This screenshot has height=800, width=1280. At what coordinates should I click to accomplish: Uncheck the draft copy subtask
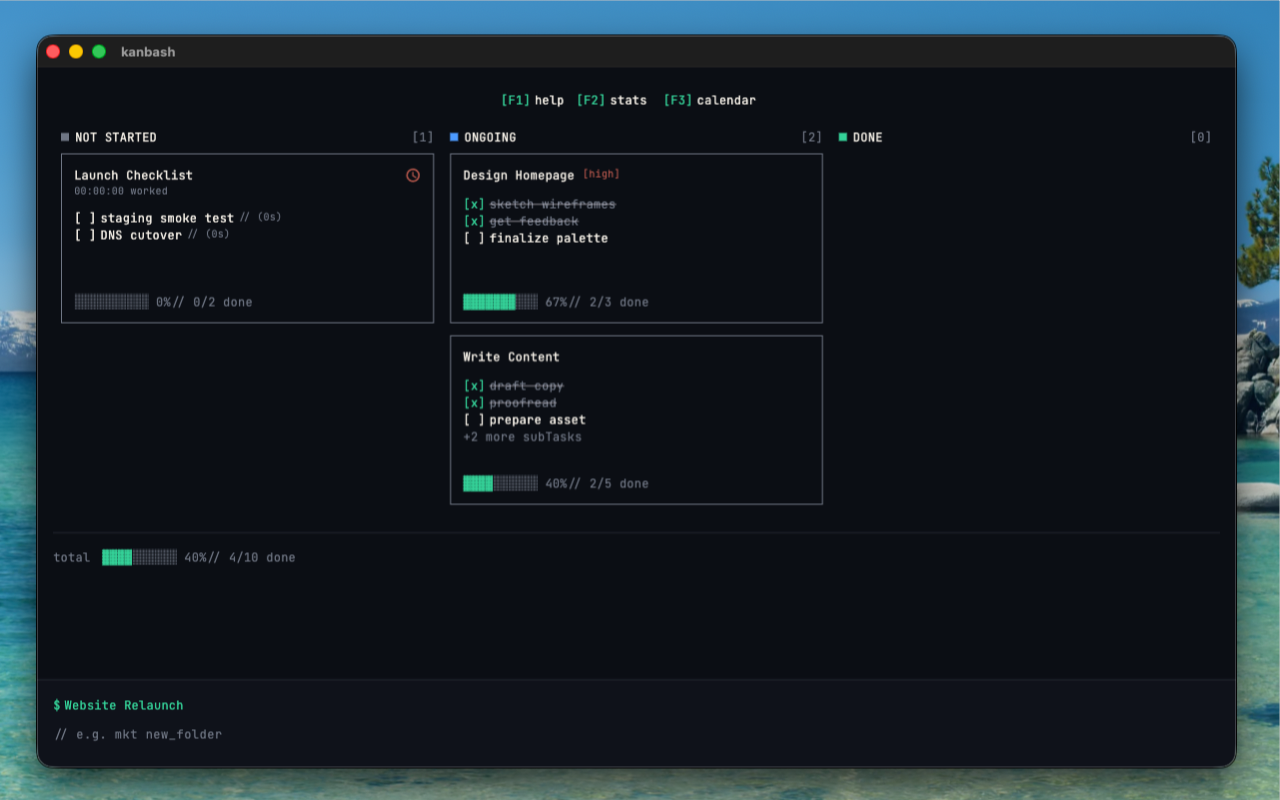[x=474, y=386]
